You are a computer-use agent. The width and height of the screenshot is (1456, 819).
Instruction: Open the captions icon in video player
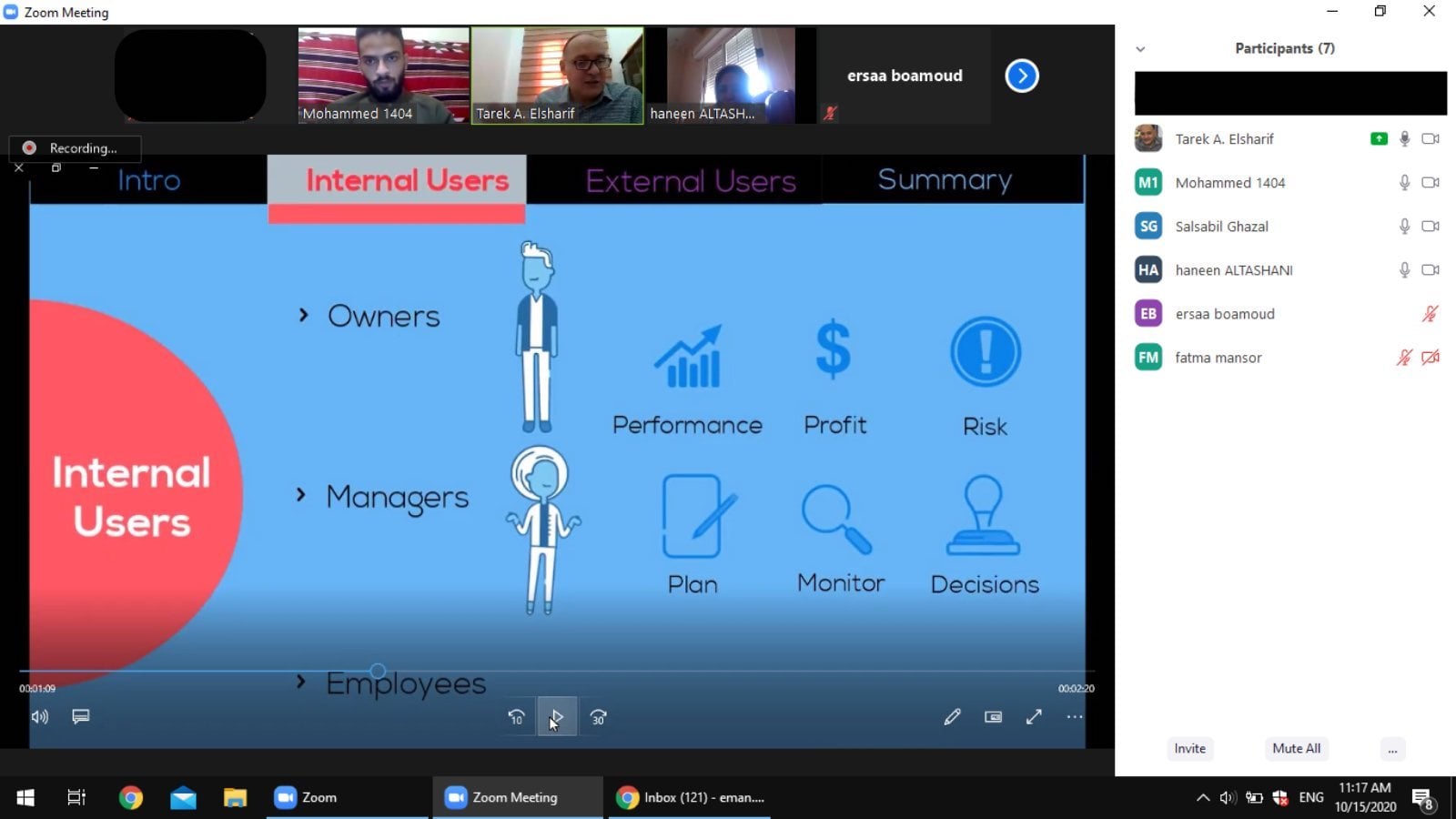(x=81, y=717)
